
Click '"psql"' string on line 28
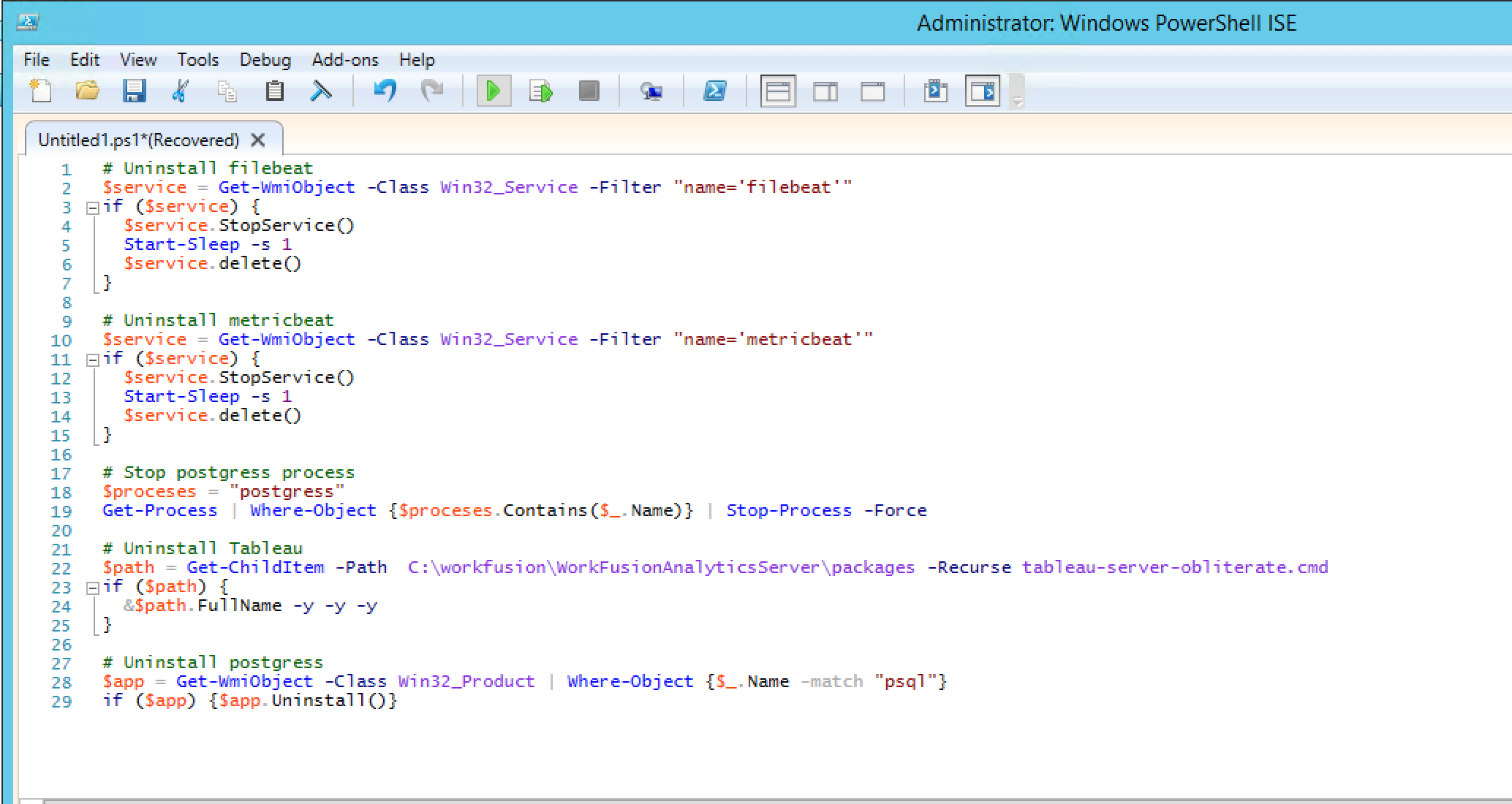coord(906,681)
